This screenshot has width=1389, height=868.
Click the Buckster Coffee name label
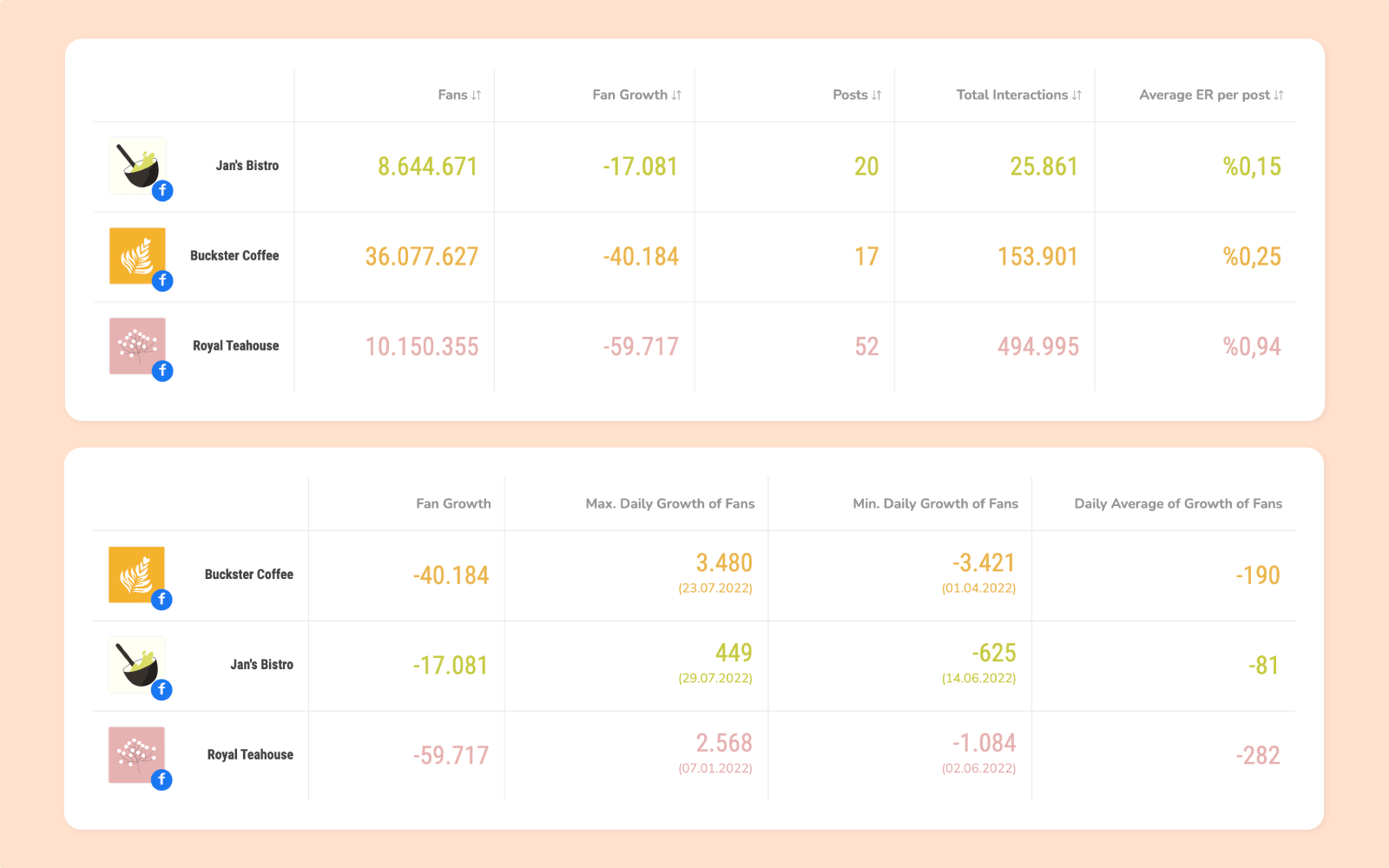(234, 255)
